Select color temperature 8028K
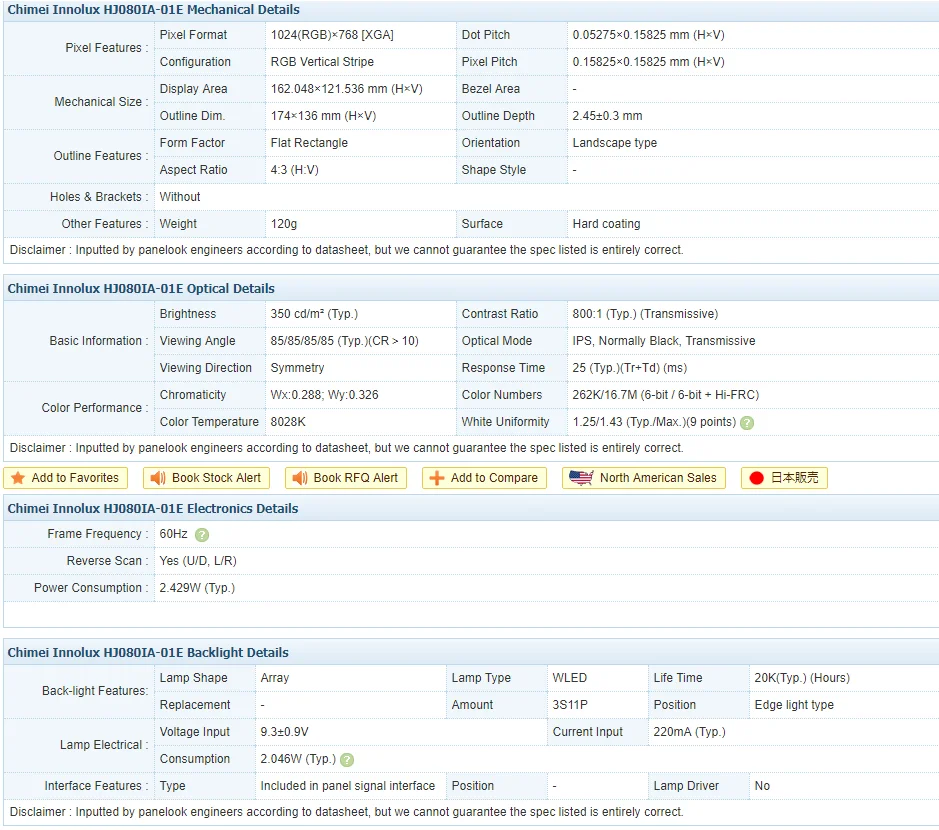Screen dimensions: 939x830 [288, 422]
